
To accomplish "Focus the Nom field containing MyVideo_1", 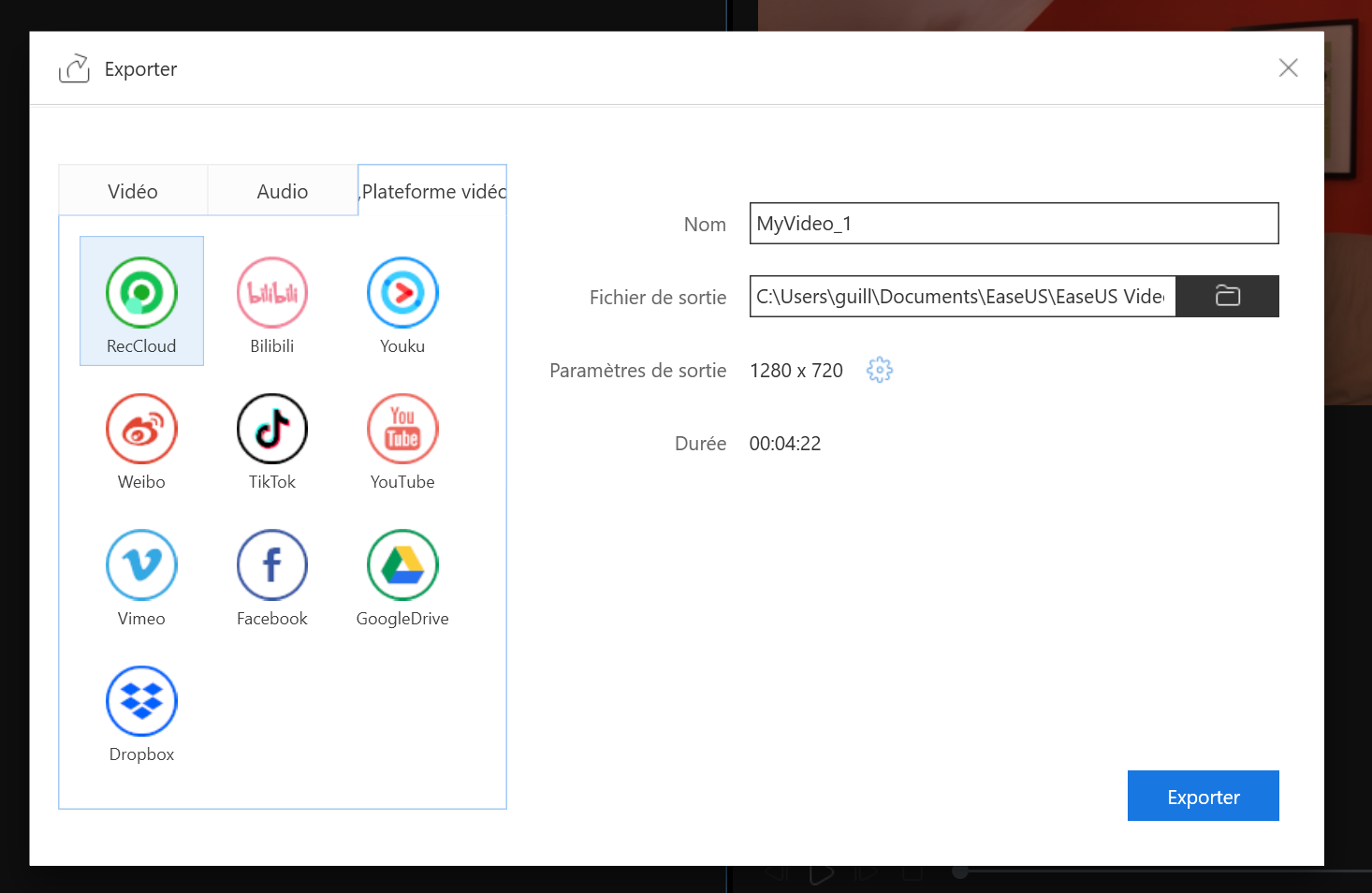I will pos(1014,224).
